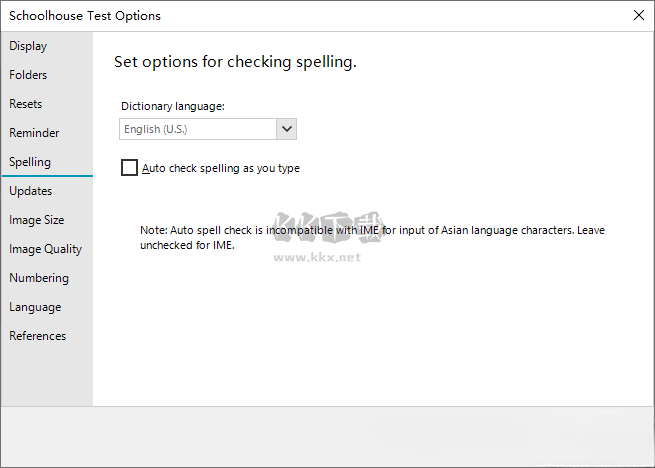The width and height of the screenshot is (655, 468).
Task: Click the English (U.S.) combo box
Action: (196, 129)
